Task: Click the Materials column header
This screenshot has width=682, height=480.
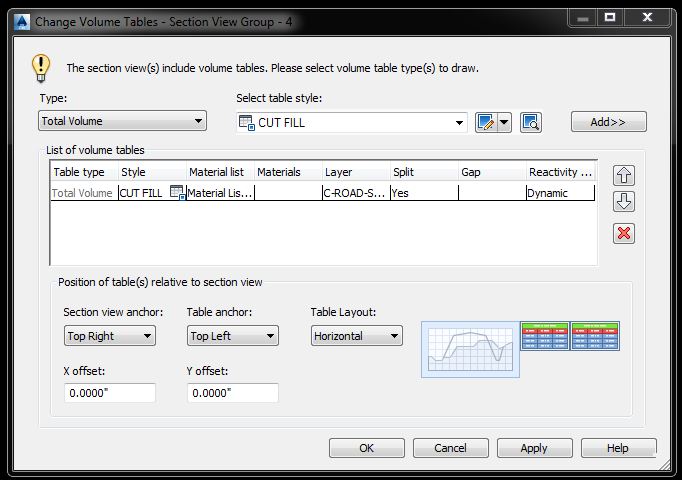Action: tap(288, 172)
